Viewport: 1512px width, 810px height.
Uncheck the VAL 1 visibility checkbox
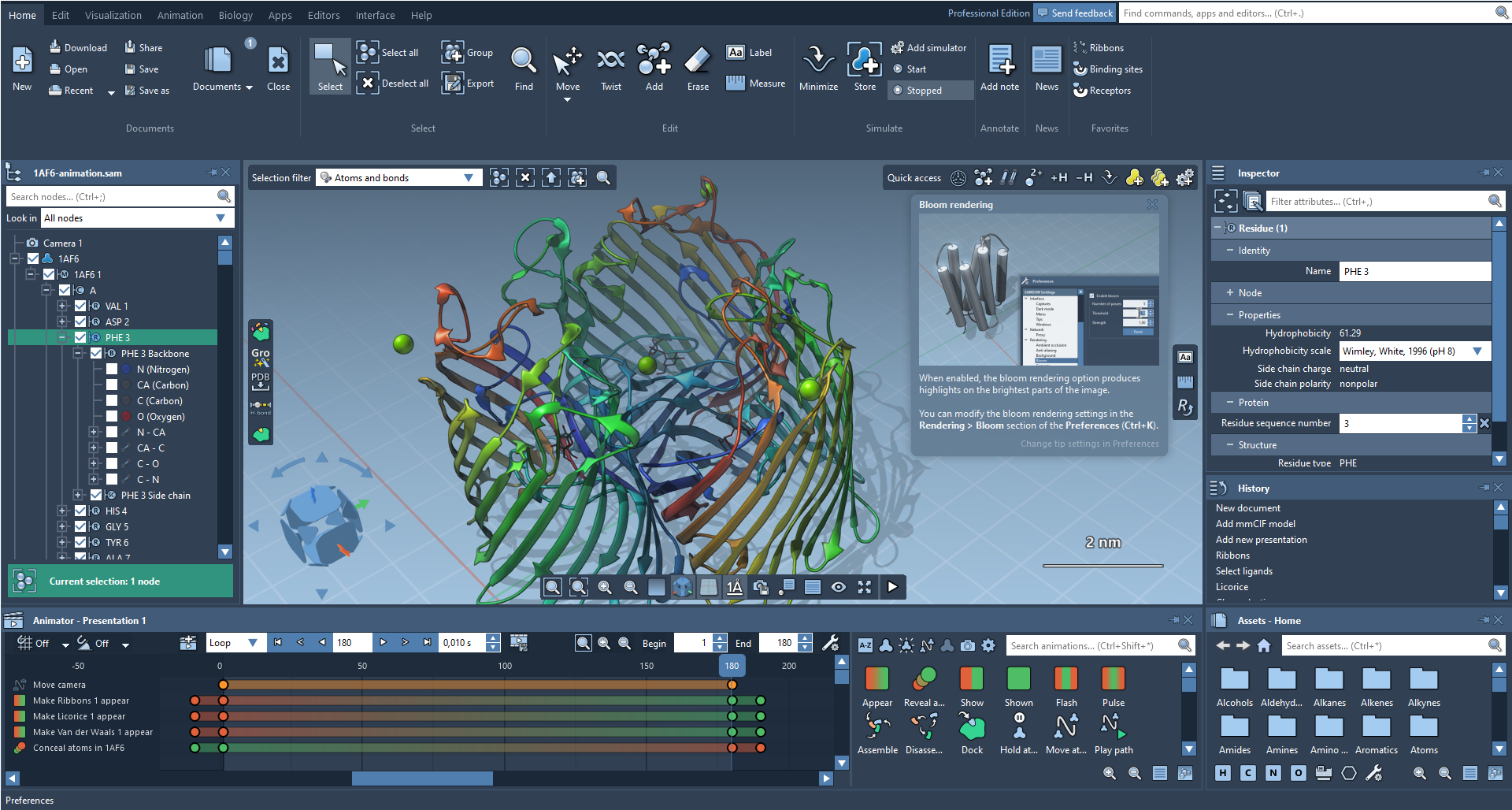80,307
